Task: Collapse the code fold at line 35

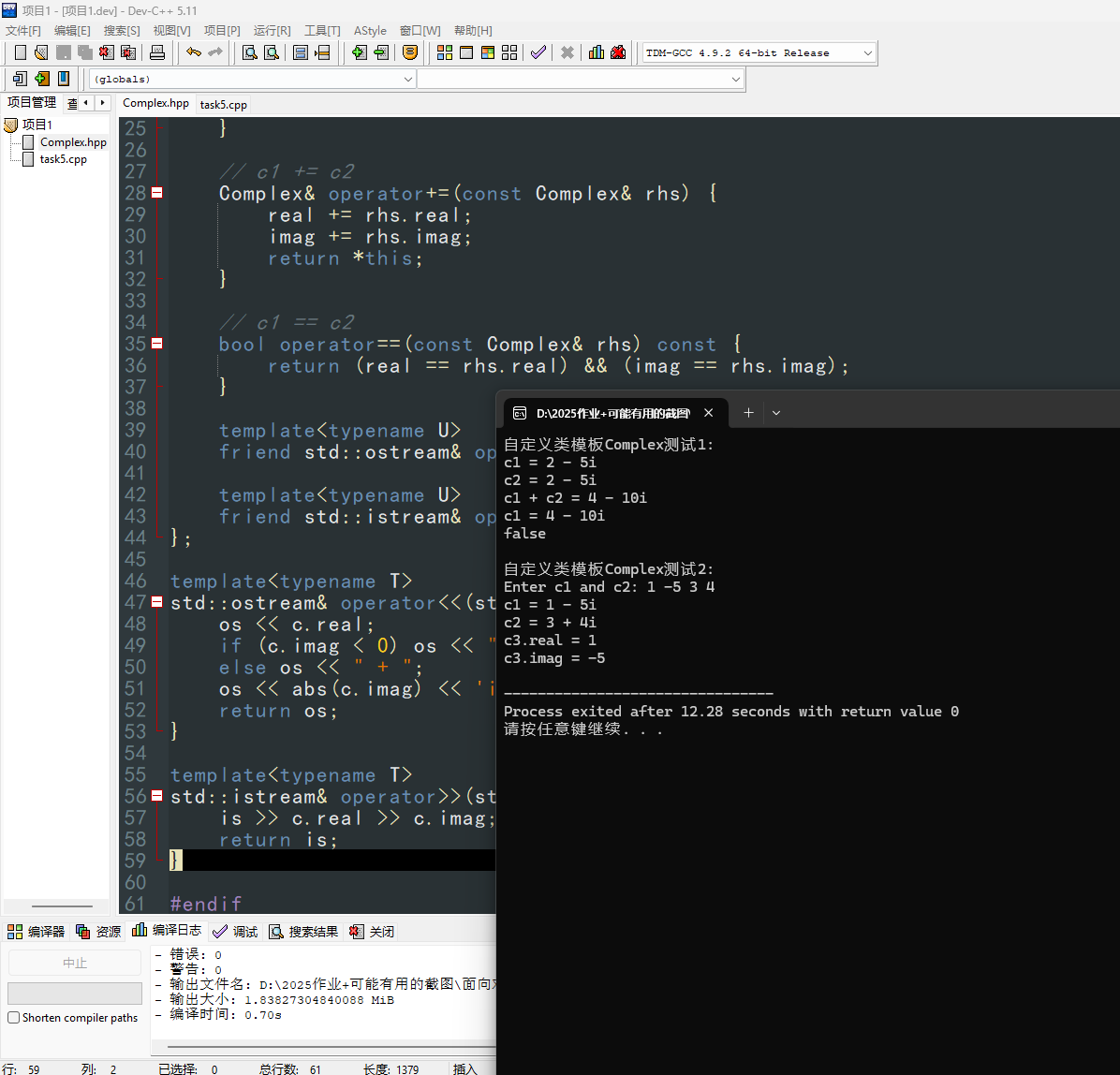Action: pos(156,344)
